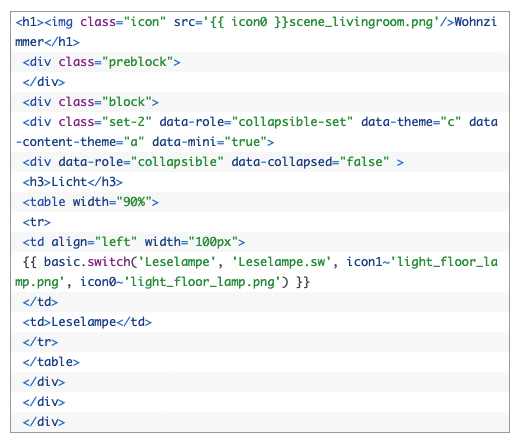Click the table width="90%" line
Image resolution: width=522 pixels, height=444 pixels.
tap(91, 202)
